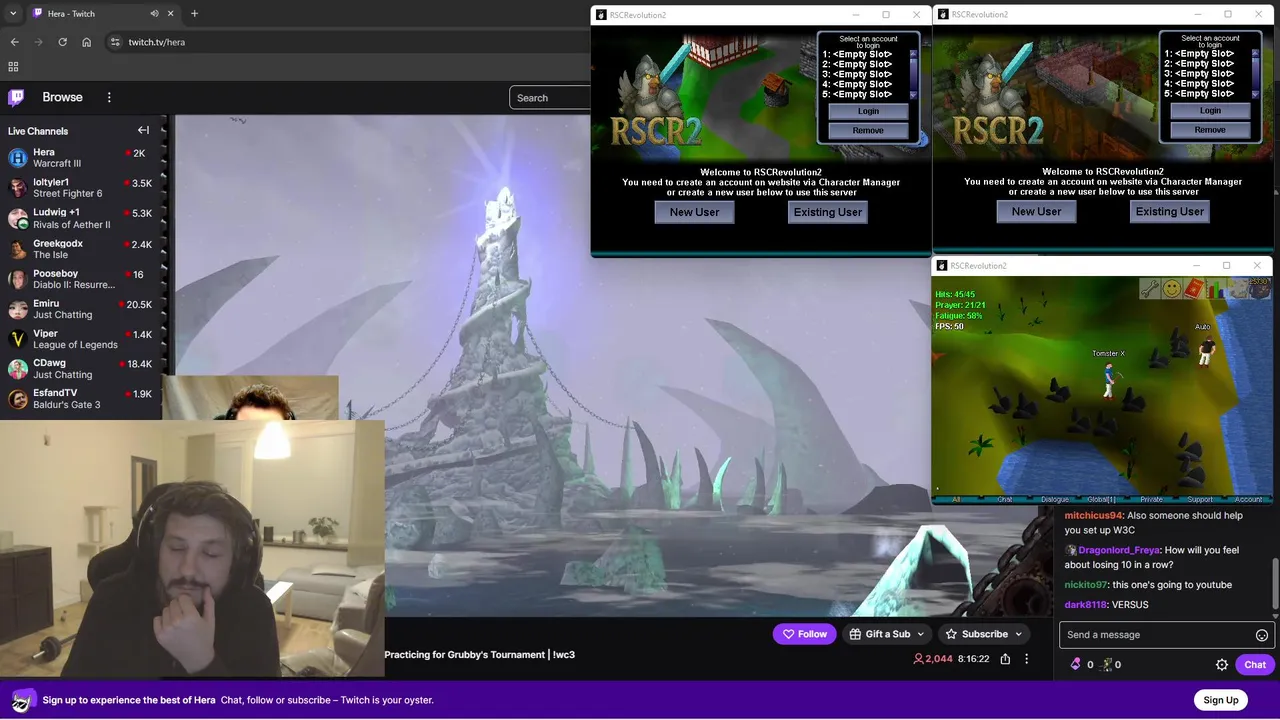Image resolution: width=1280 pixels, height=720 pixels.
Task: Switch to the Chat tab in game
Action: 1005,499
